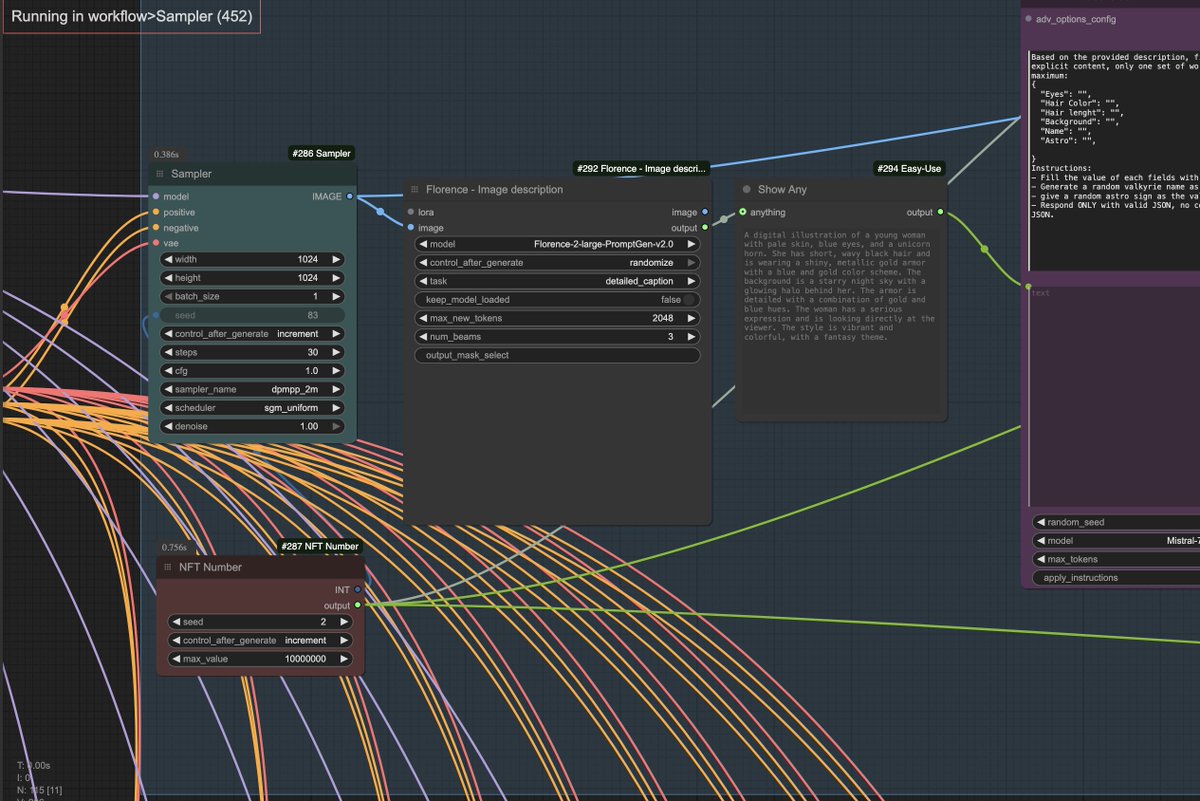This screenshot has height=801, width=1200.
Task: Click the Show Any anything input port
Action: pos(742,212)
